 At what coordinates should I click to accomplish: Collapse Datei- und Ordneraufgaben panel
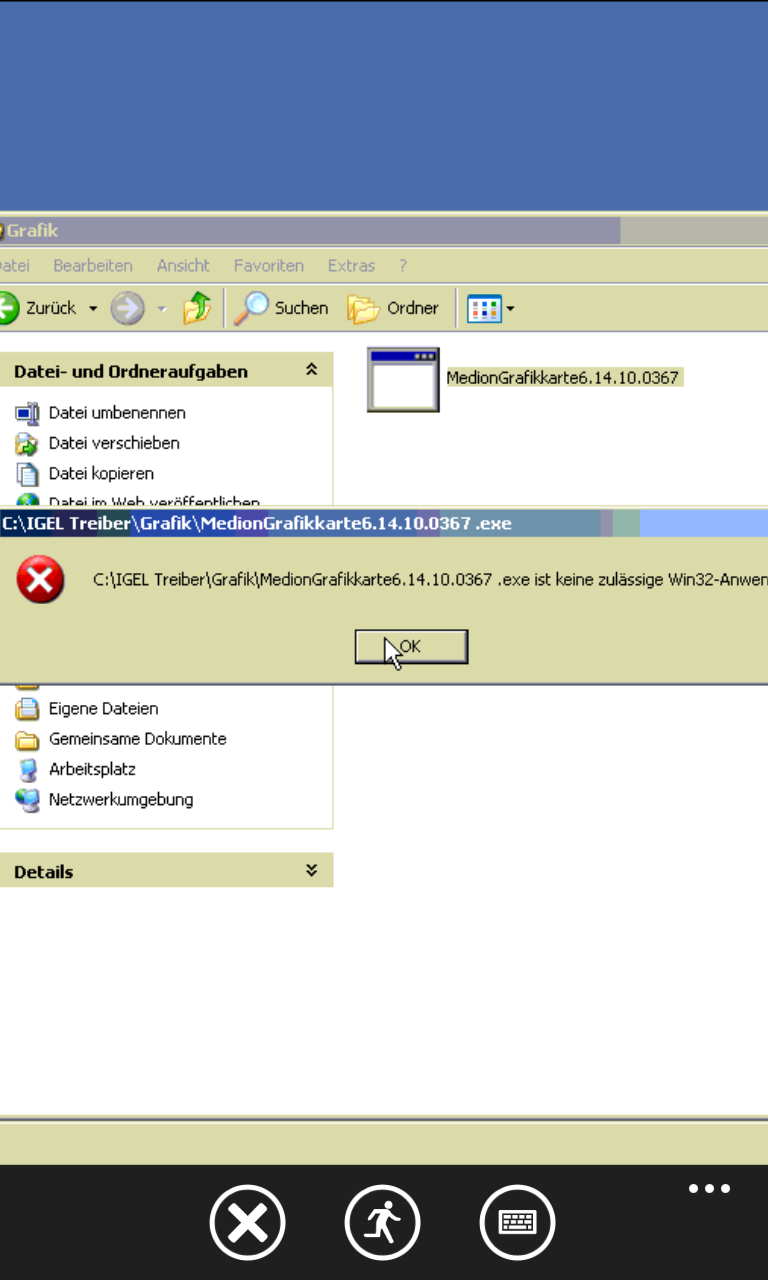tap(312, 370)
